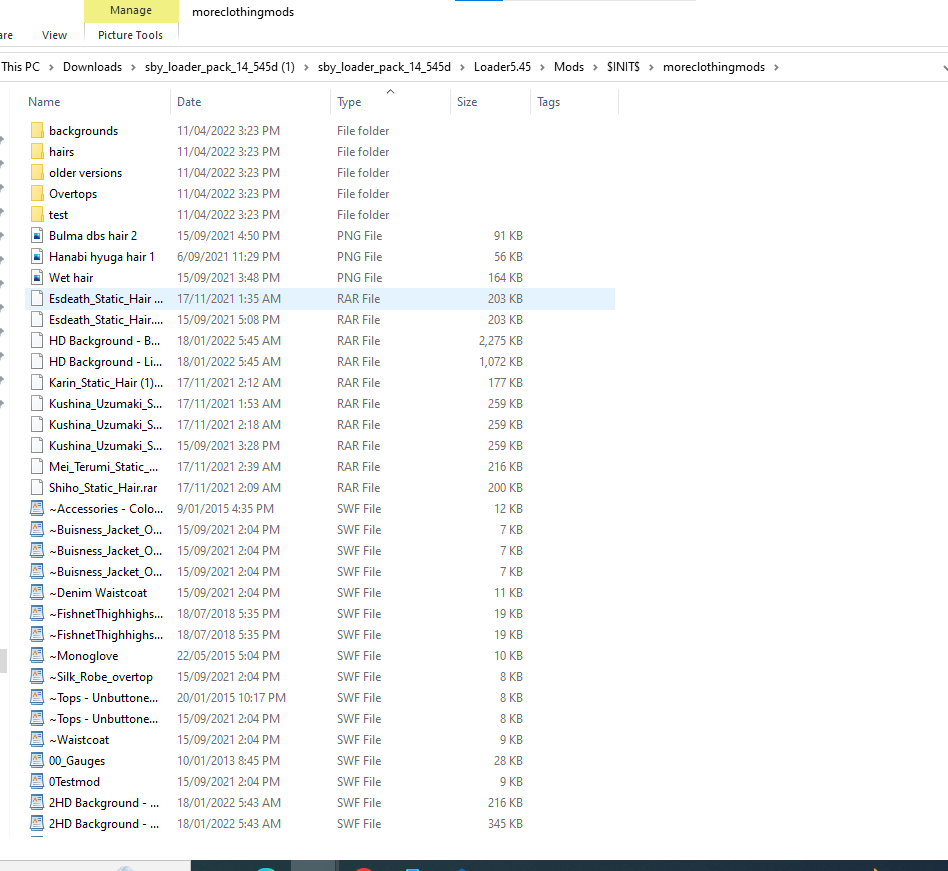Switch to the View ribbon tab
The image size is (948, 871).
55,35
